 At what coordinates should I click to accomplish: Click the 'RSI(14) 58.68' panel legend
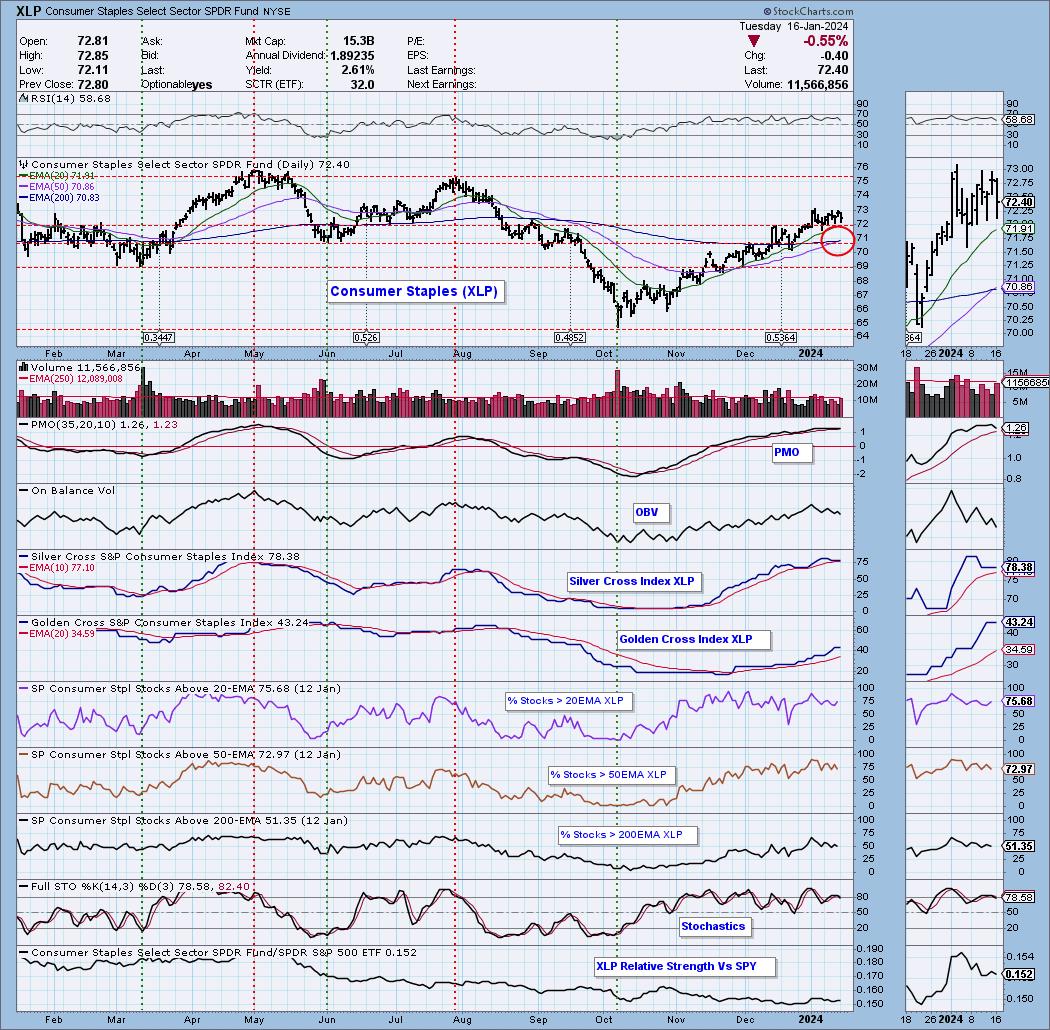click(64, 98)
